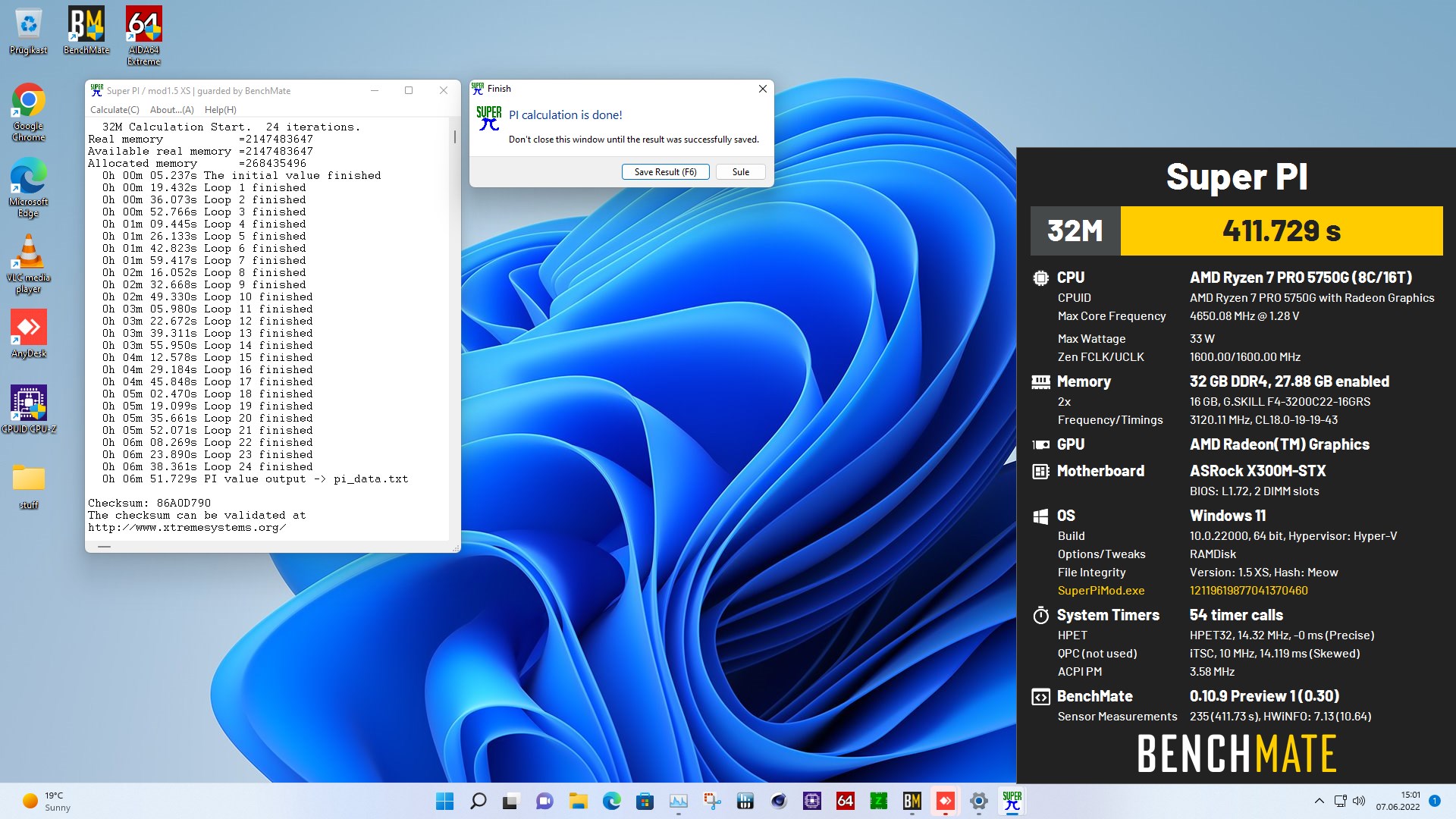
Task: Switch to Task Manager on the taskbar
Action: click(x=678, y=801)
